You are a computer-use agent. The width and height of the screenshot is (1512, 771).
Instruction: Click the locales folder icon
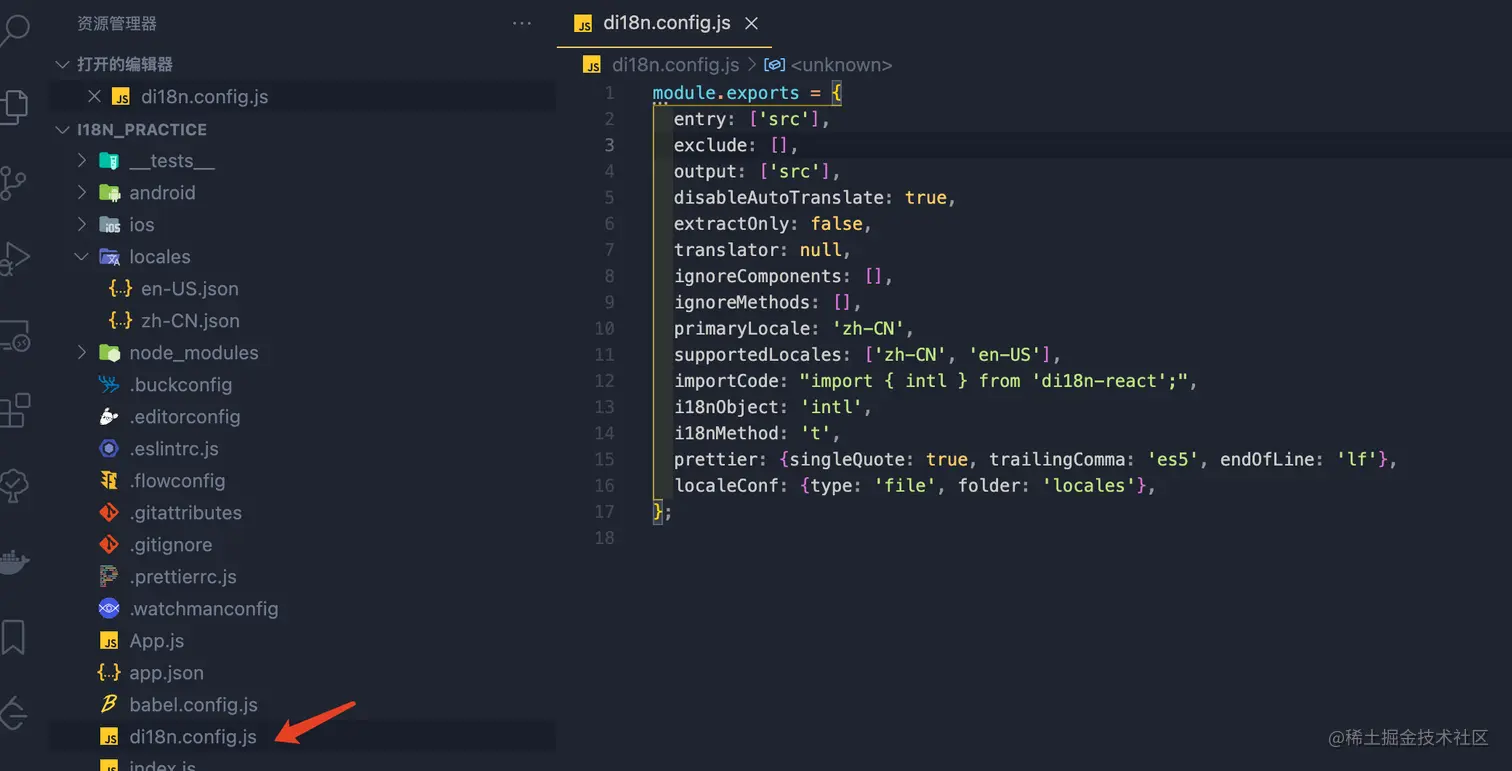pos(110,257)
